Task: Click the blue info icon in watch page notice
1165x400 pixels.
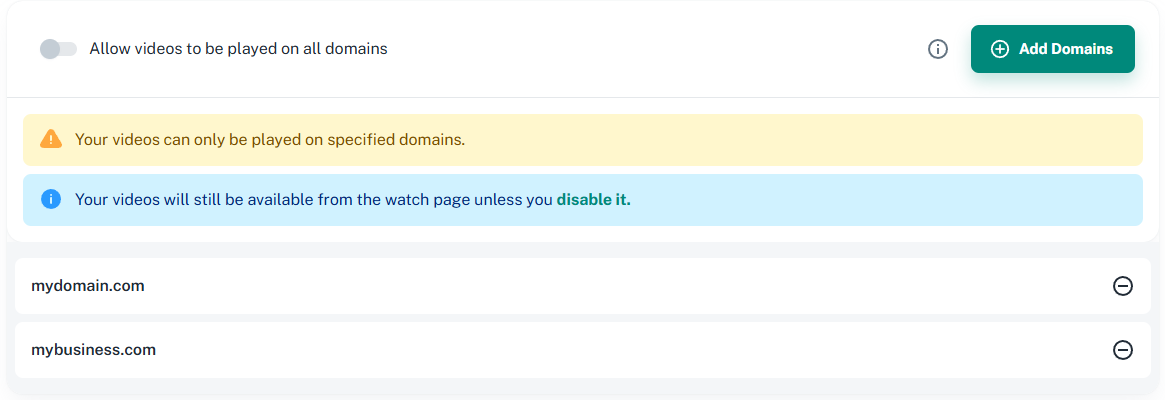Action: [51, 199]
